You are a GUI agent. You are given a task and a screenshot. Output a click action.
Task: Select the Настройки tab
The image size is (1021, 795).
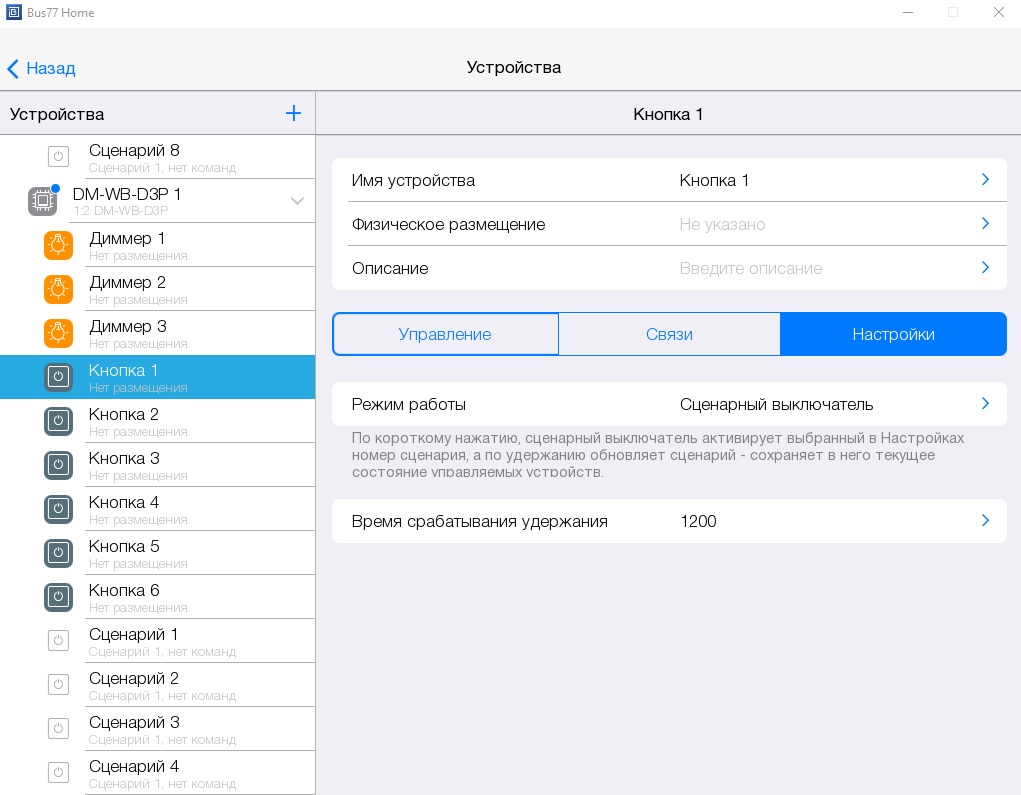pyautogui.click(x=893, y=334)
